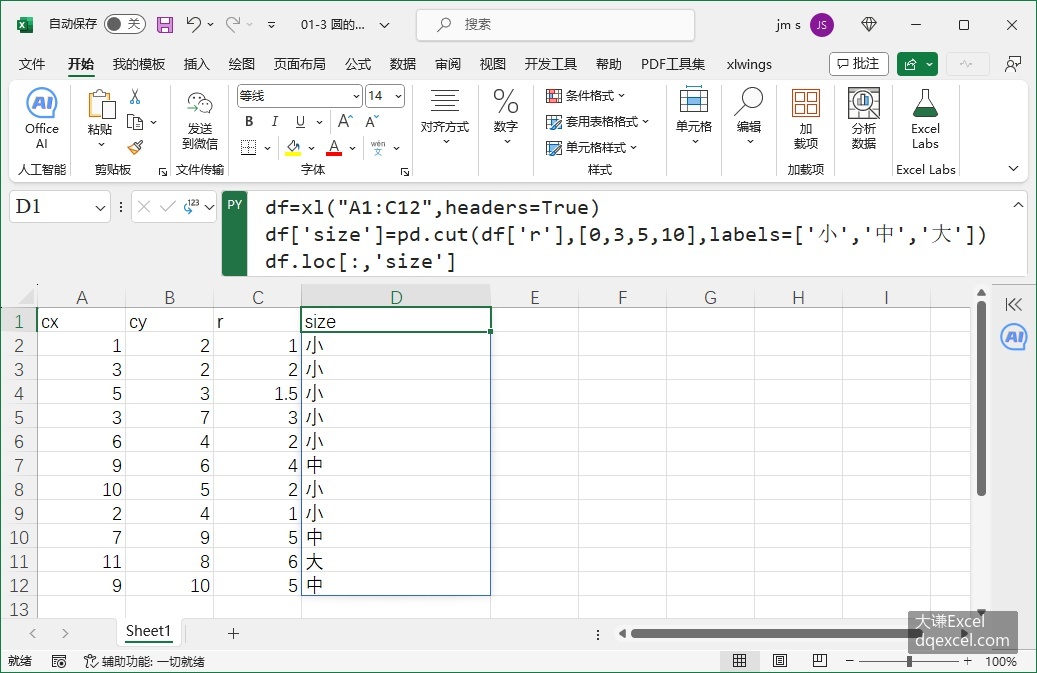Screen dimensions: 1037x673
Task: Click the diamond premium icon
Action: point(869,24)
